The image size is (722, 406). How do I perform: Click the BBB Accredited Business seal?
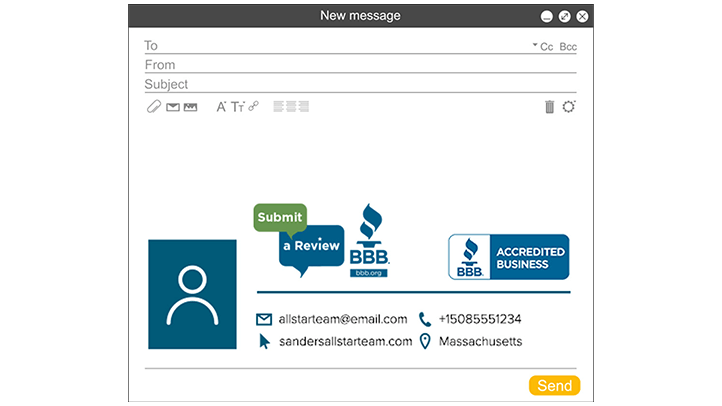click(x=509, y=257)
